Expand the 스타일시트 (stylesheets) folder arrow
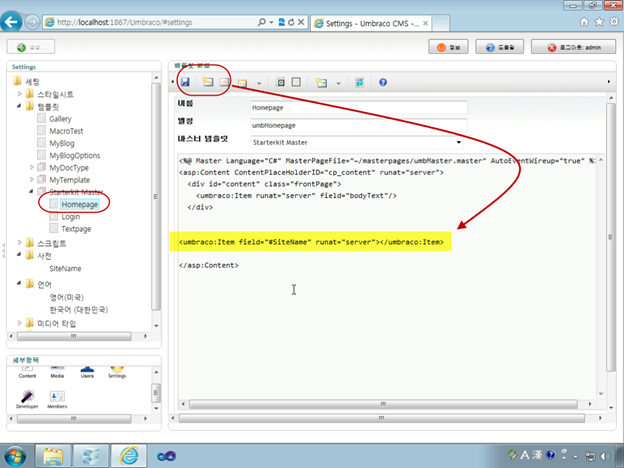The image size is (624, 468). coord(20,94)
